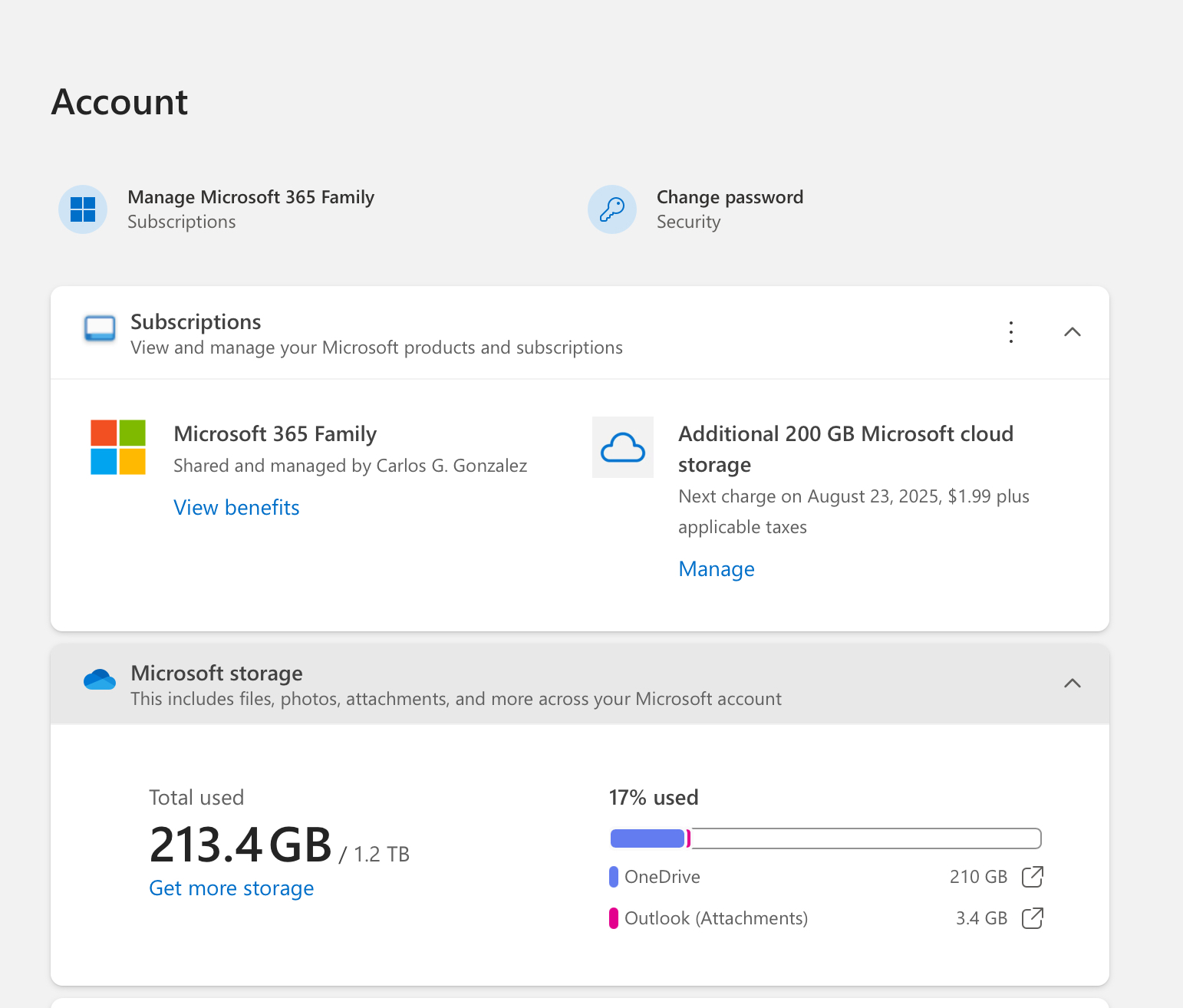Click the Microsoft 365 Family product name
1183x1008 pixels.
(x=275, y=434)
